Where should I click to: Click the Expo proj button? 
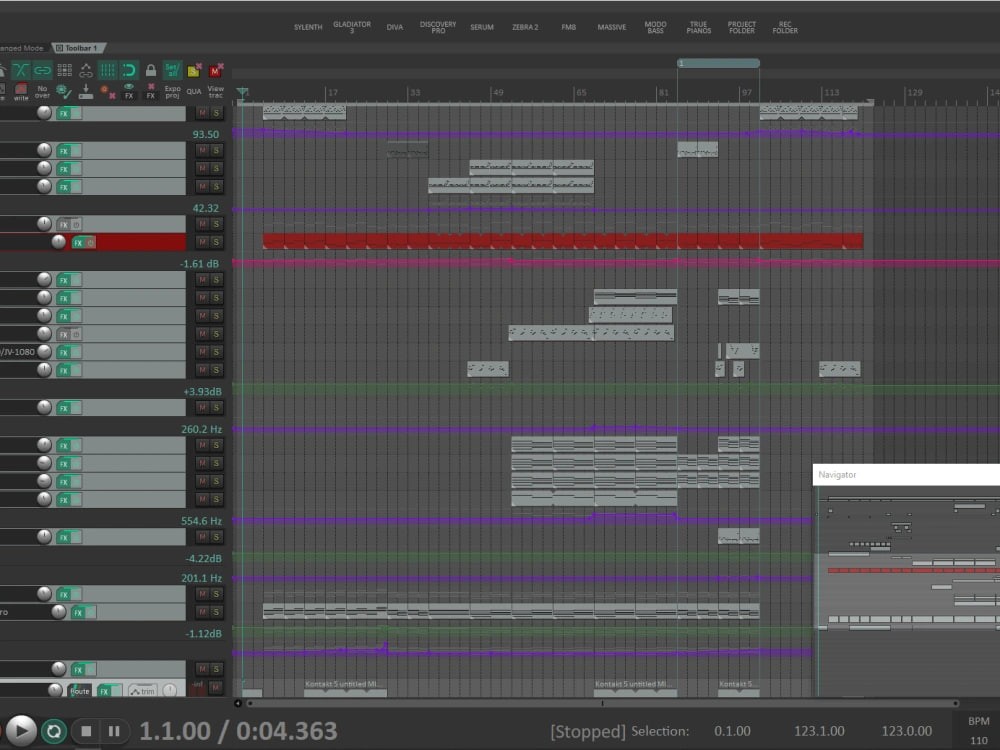point(172,92)
